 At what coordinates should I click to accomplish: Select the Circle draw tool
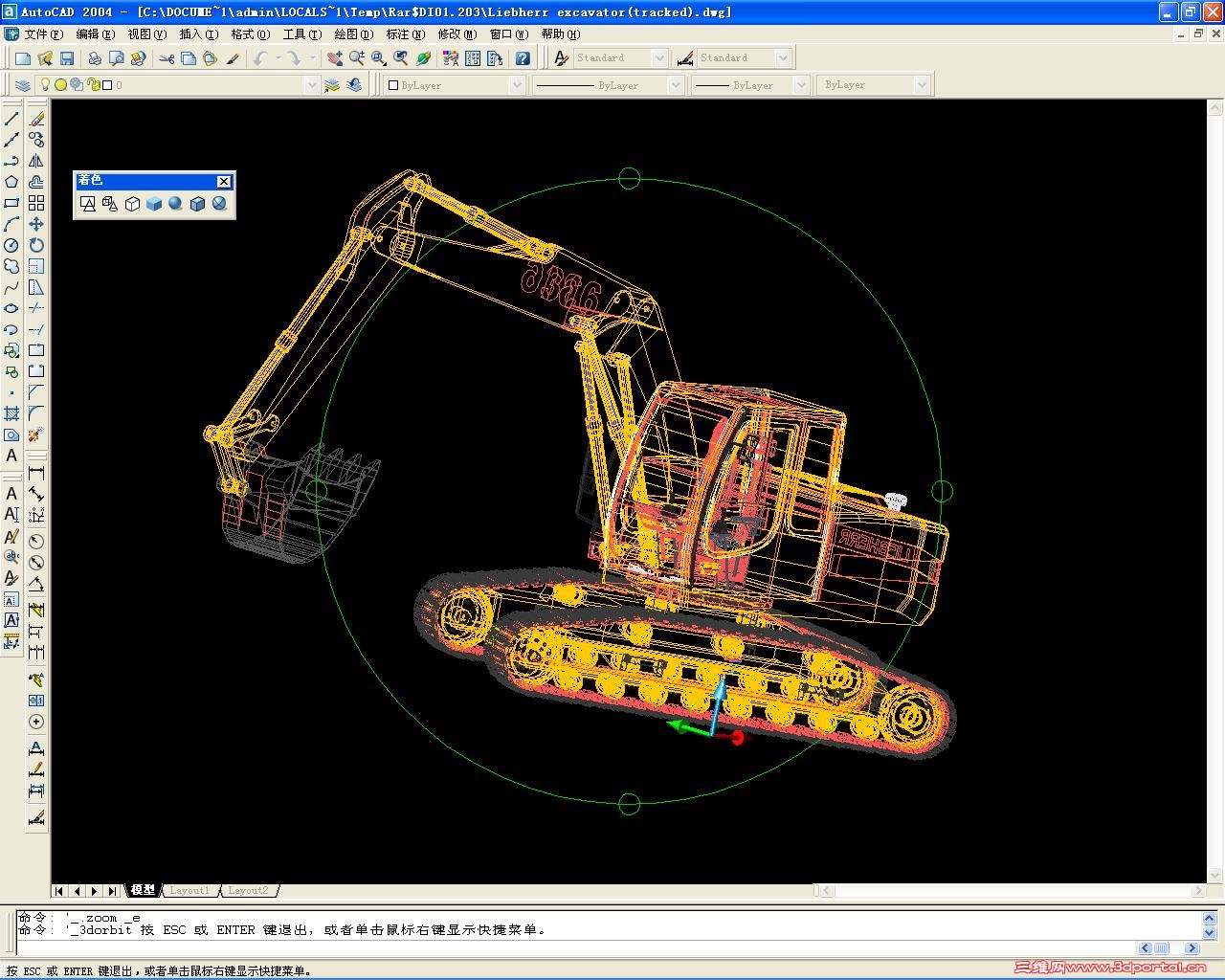pyautogui.click(x=11, y=245)
